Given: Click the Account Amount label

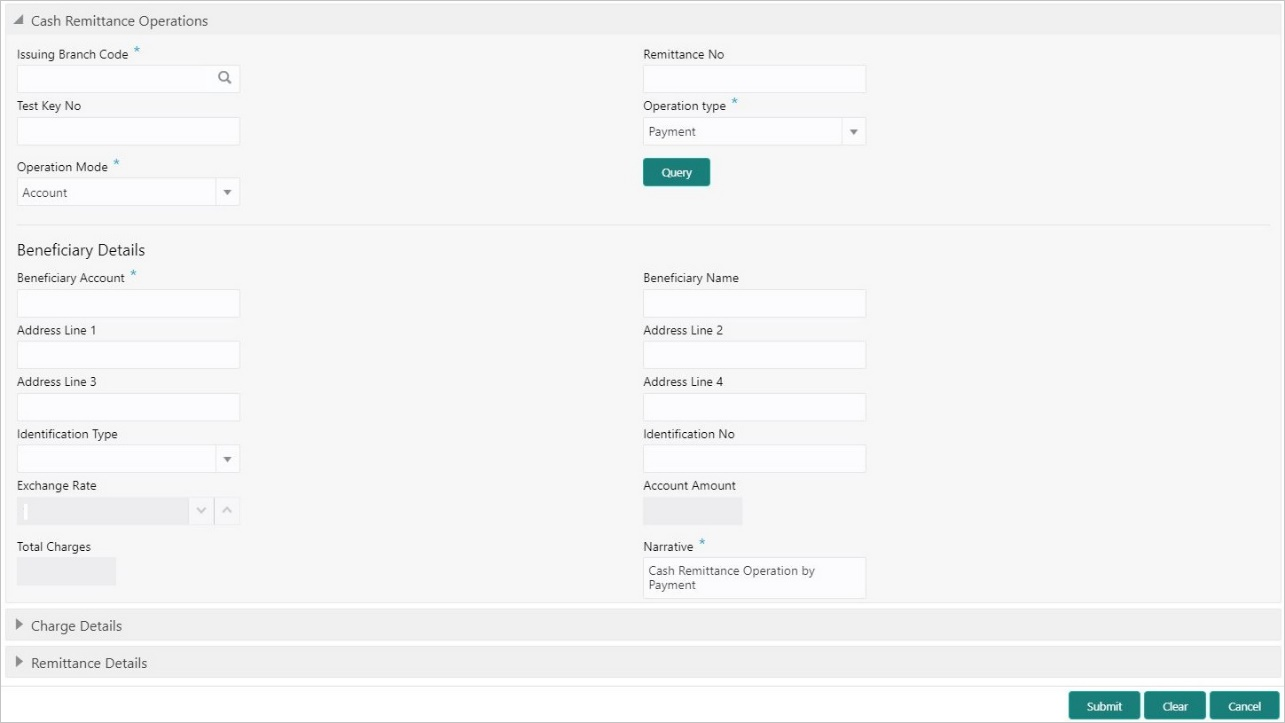Looking at the screenshot, I should coord(690,486).
